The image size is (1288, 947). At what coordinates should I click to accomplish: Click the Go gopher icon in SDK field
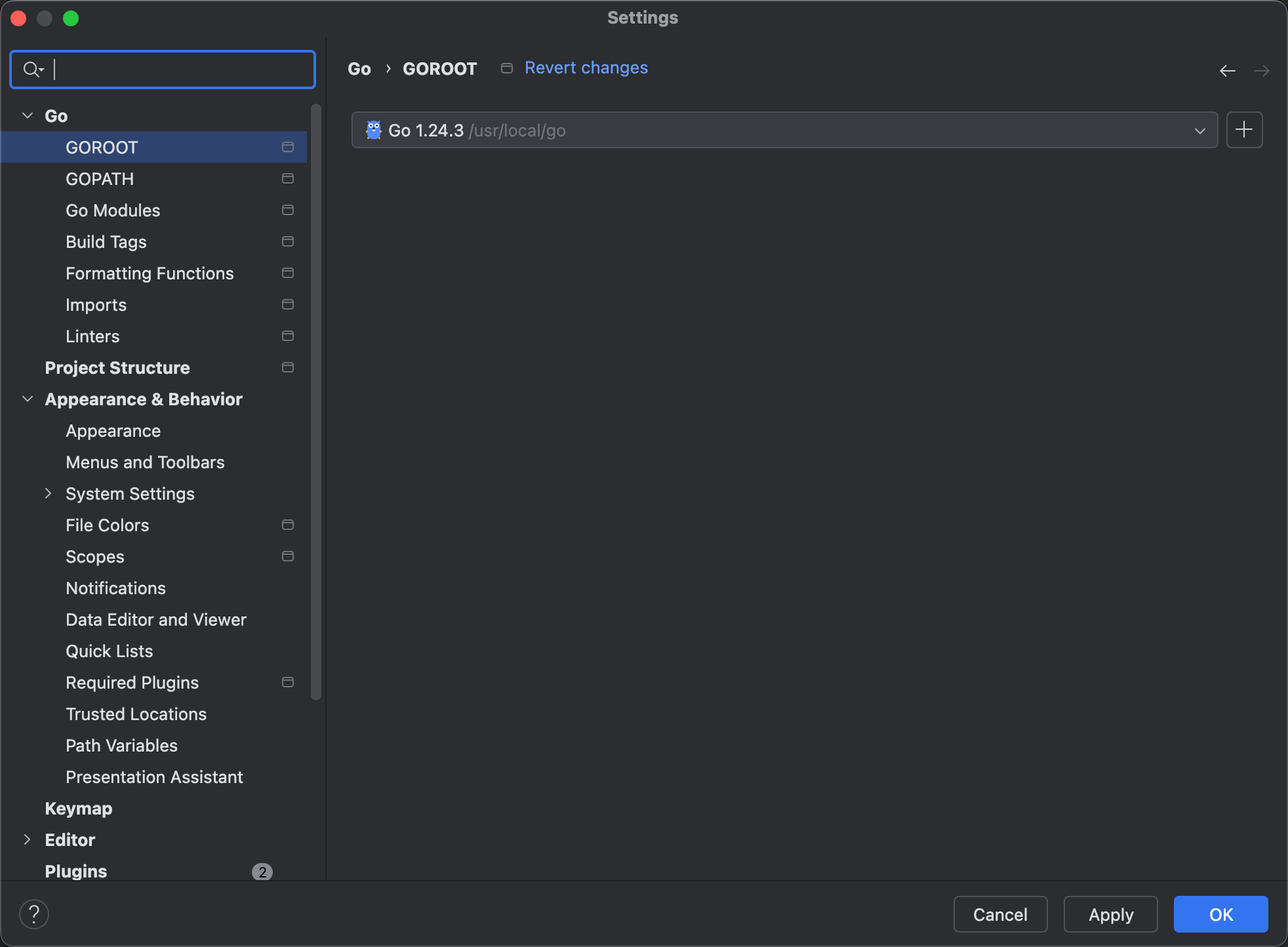[x=373, y=130]
